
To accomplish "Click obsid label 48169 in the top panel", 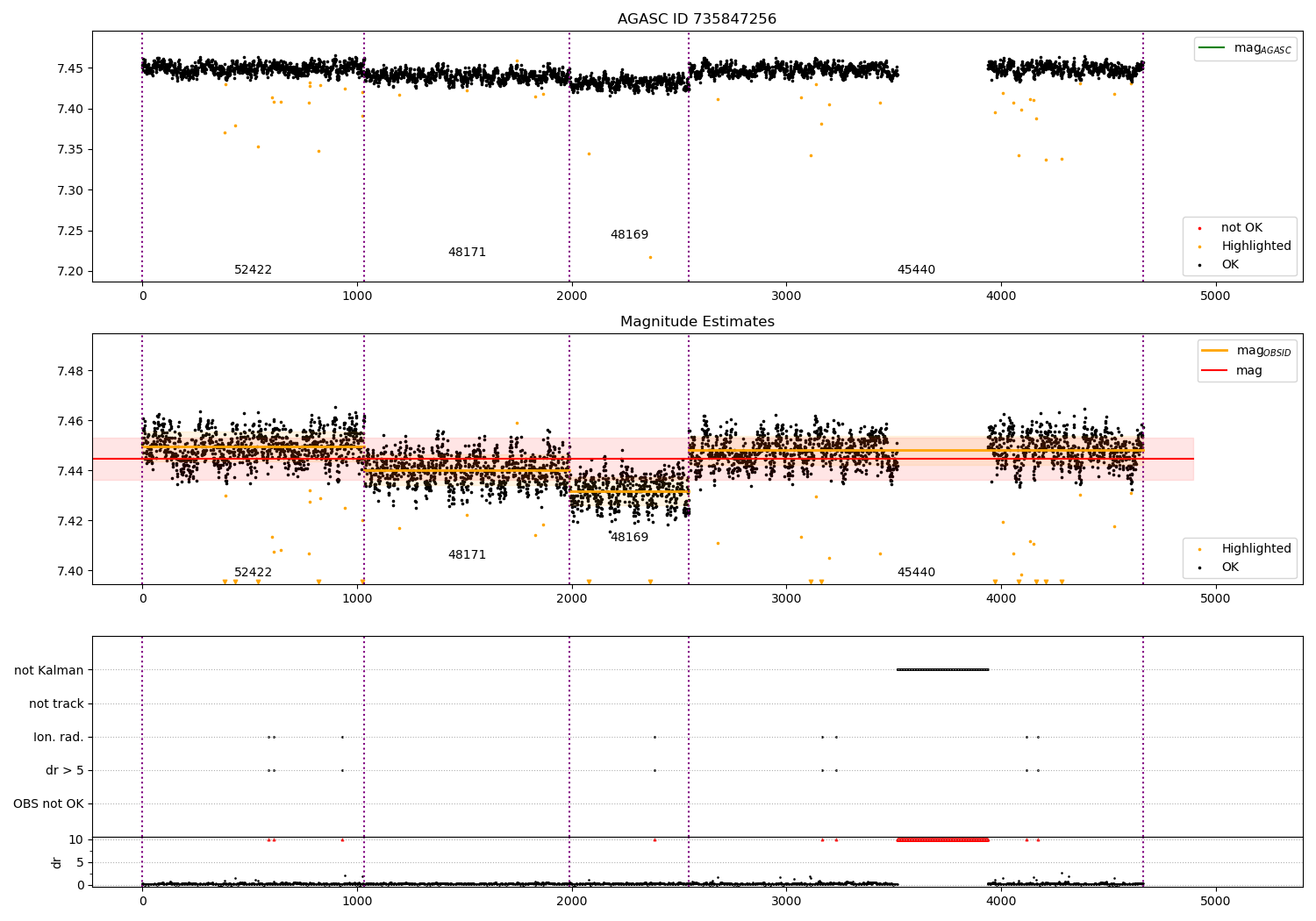I will click(x=629, y=235).
